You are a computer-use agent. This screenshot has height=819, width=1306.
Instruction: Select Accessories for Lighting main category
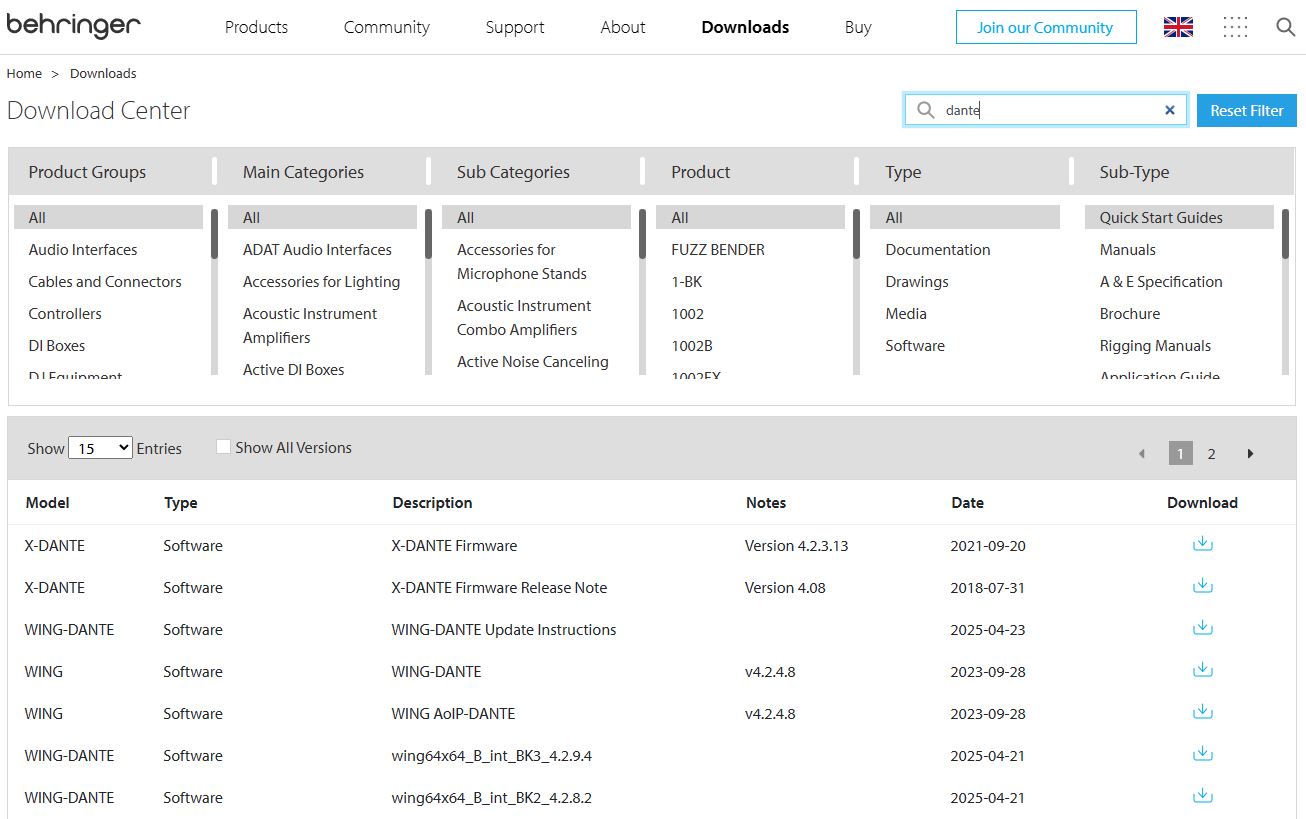(x=322, y=282)
